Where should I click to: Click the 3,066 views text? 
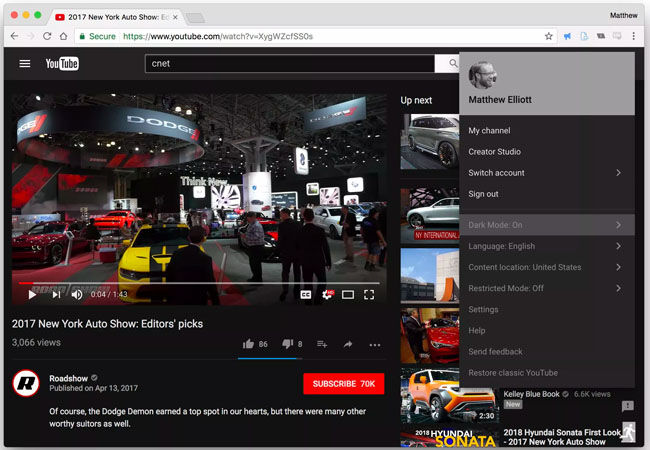pyautogui.click(x=36, y=342)
